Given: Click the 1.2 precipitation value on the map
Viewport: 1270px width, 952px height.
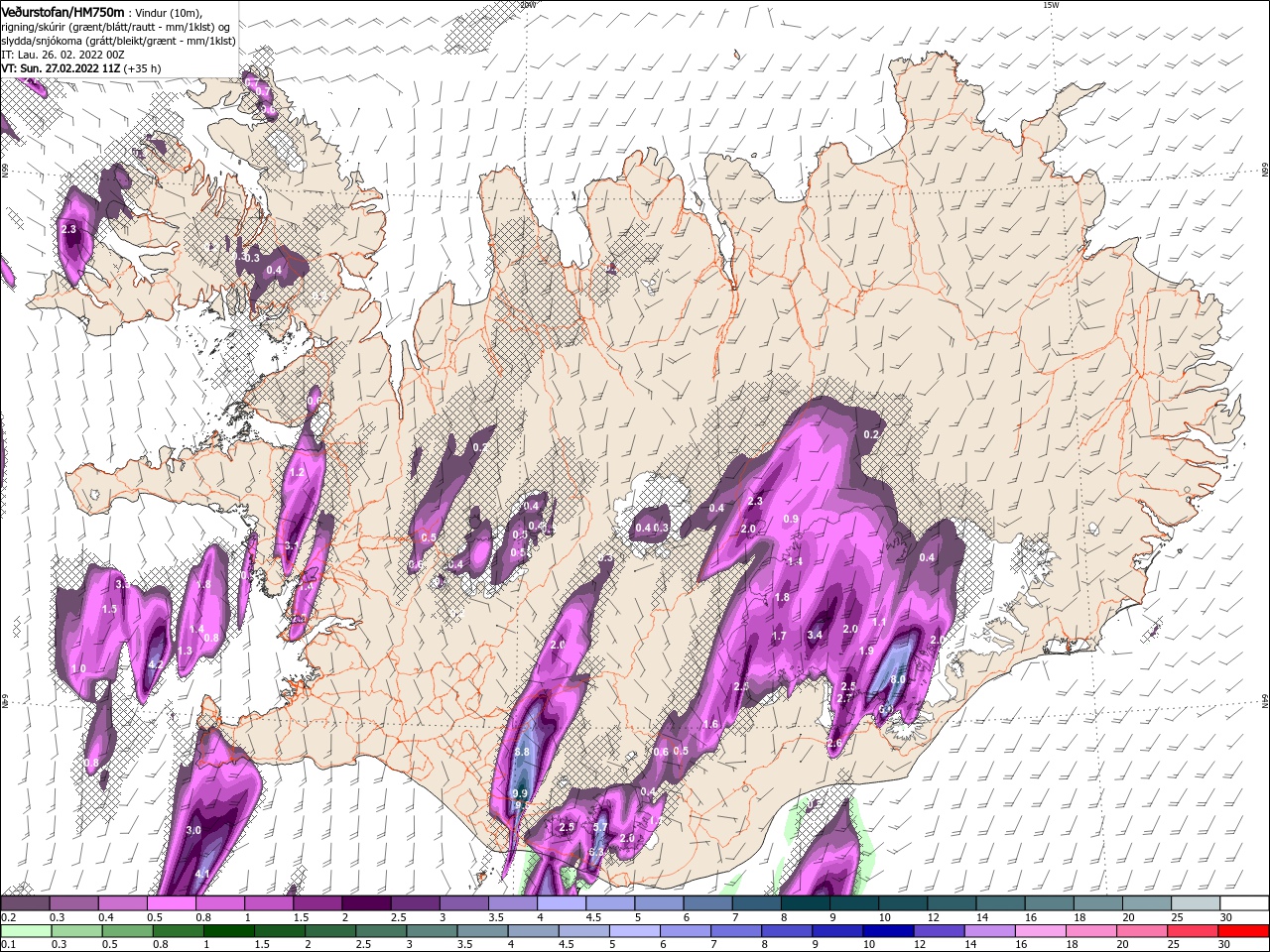Looking at the screenshot, I should [297, 473].
